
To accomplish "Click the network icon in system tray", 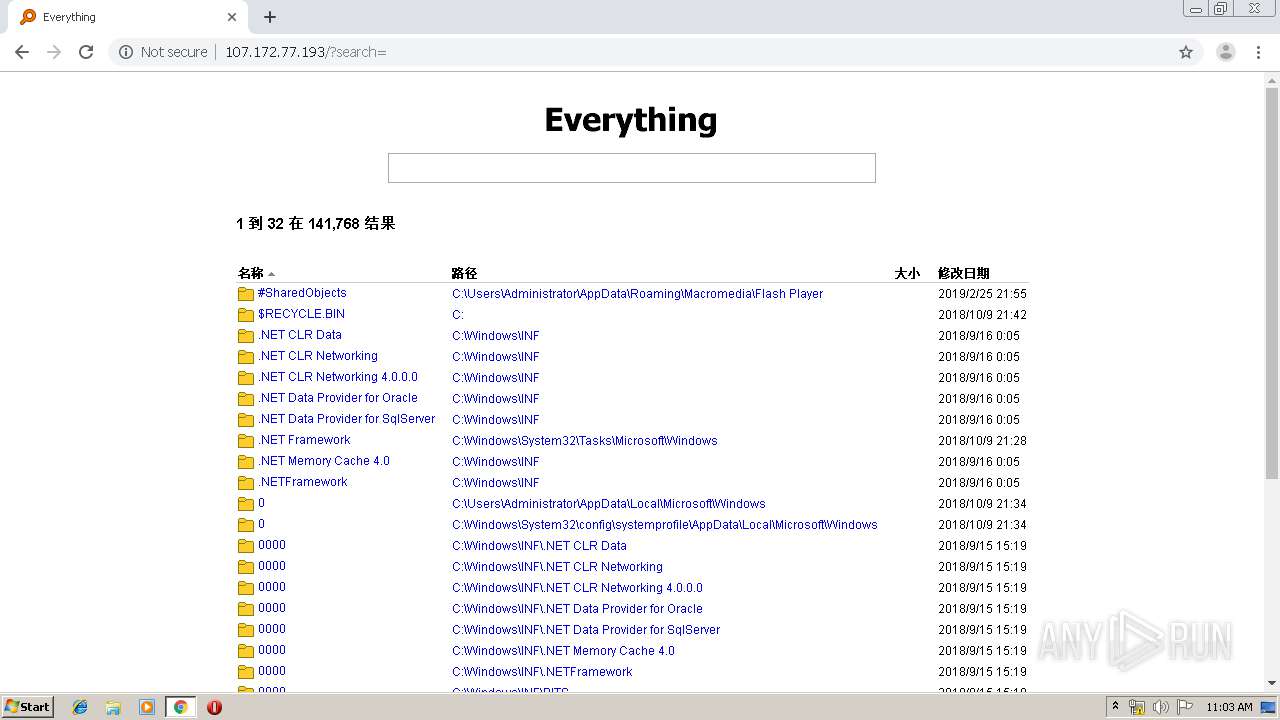I will tap(1137, 707).
